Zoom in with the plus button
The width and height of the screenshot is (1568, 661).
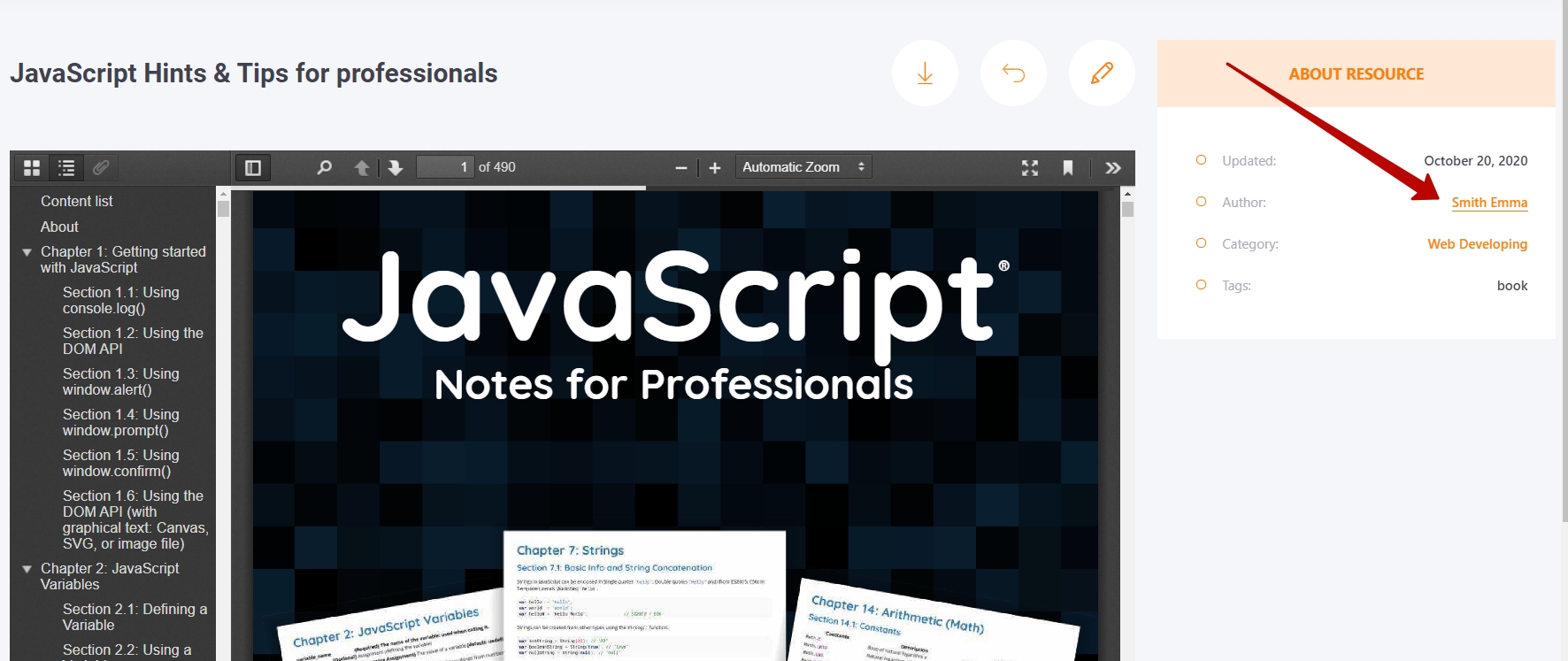pos(715,167)
